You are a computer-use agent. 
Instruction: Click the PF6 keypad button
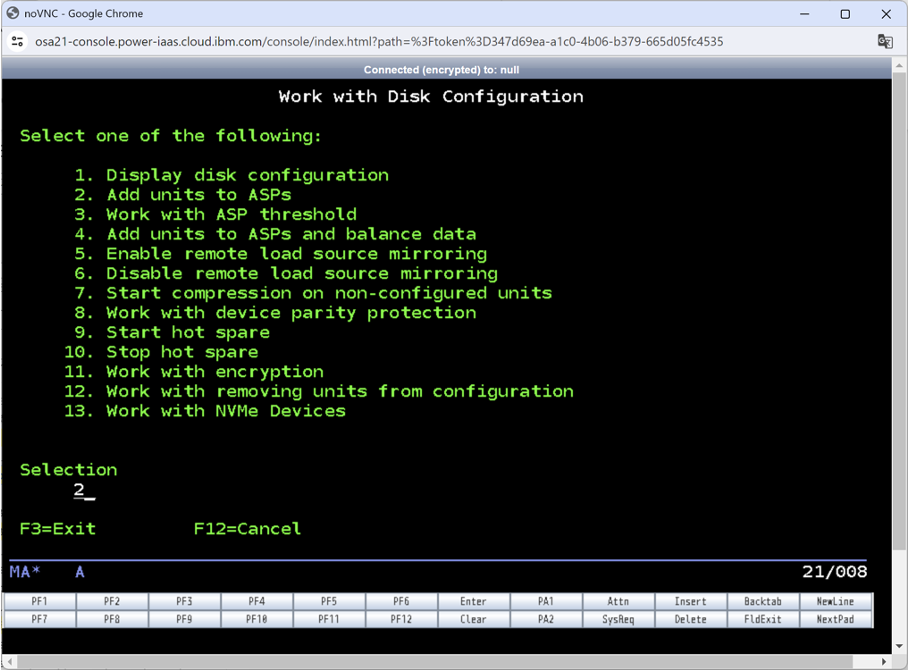pos(401,601)
